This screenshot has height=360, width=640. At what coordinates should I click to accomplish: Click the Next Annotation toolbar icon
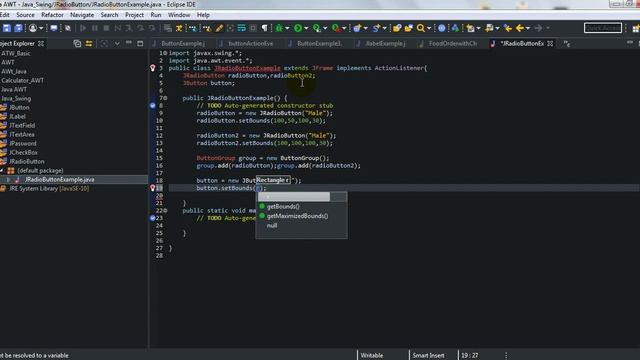(470, 28)
